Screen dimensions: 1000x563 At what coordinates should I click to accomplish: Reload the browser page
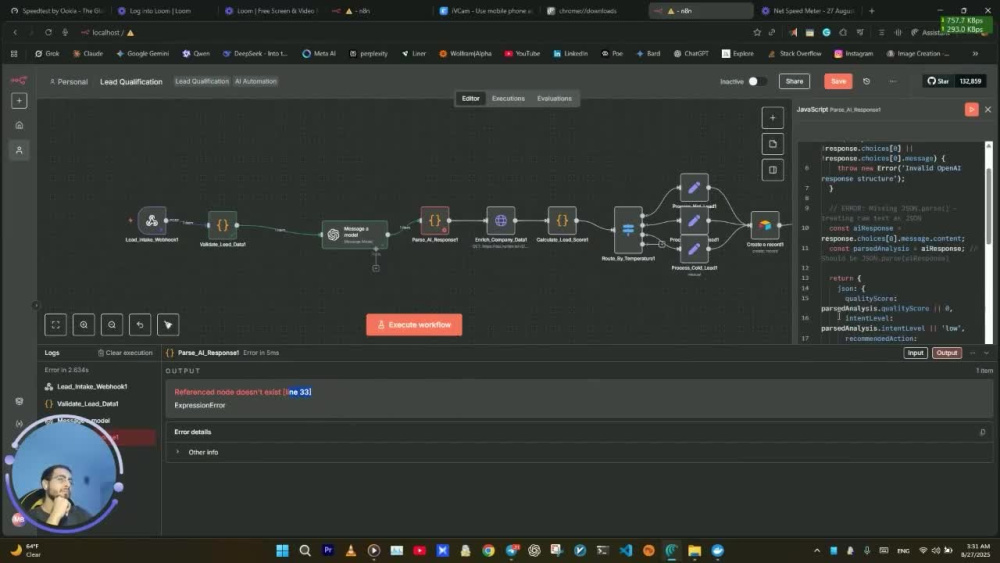[48, 32]
